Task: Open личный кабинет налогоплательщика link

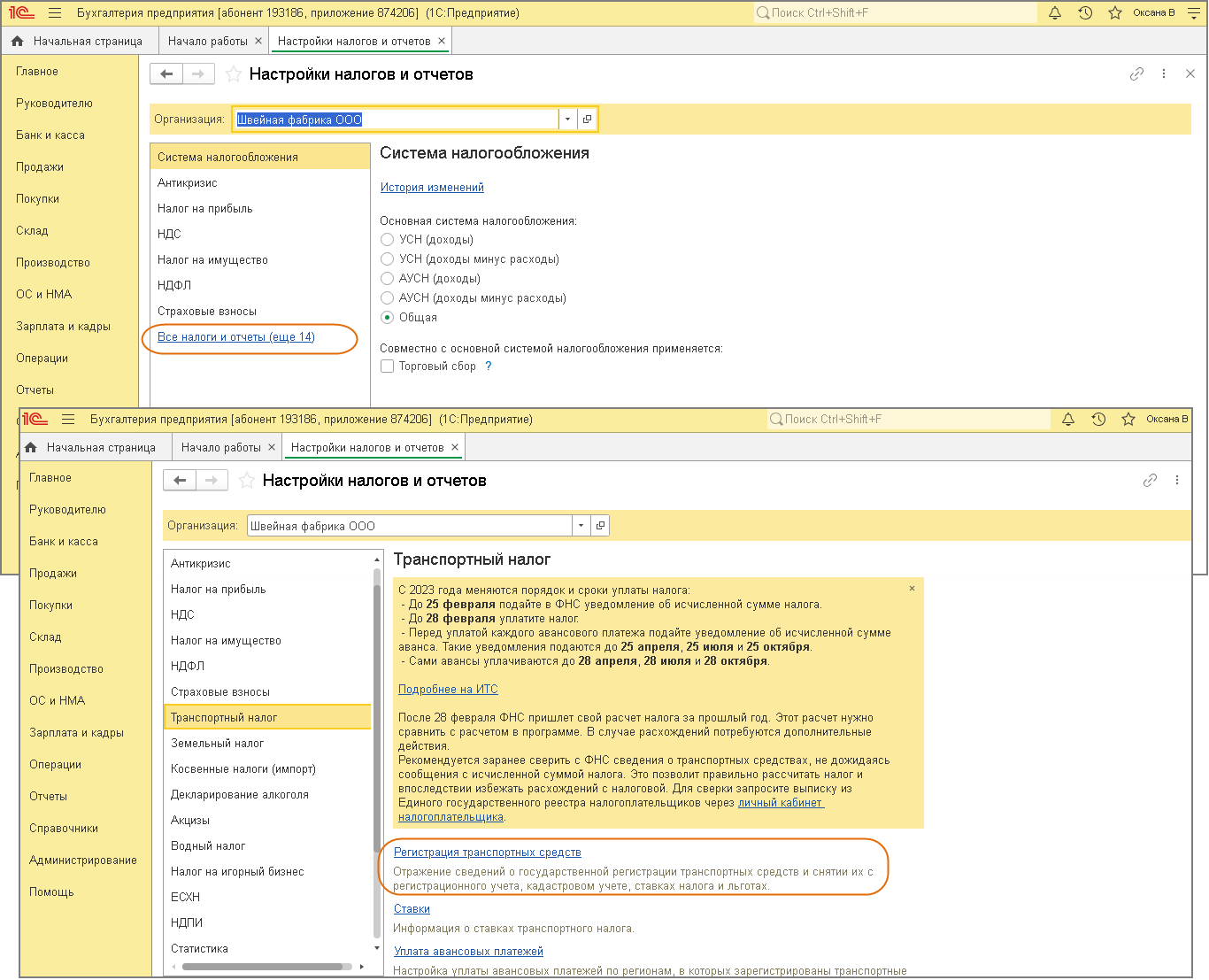Action: (x=781, y=803)
